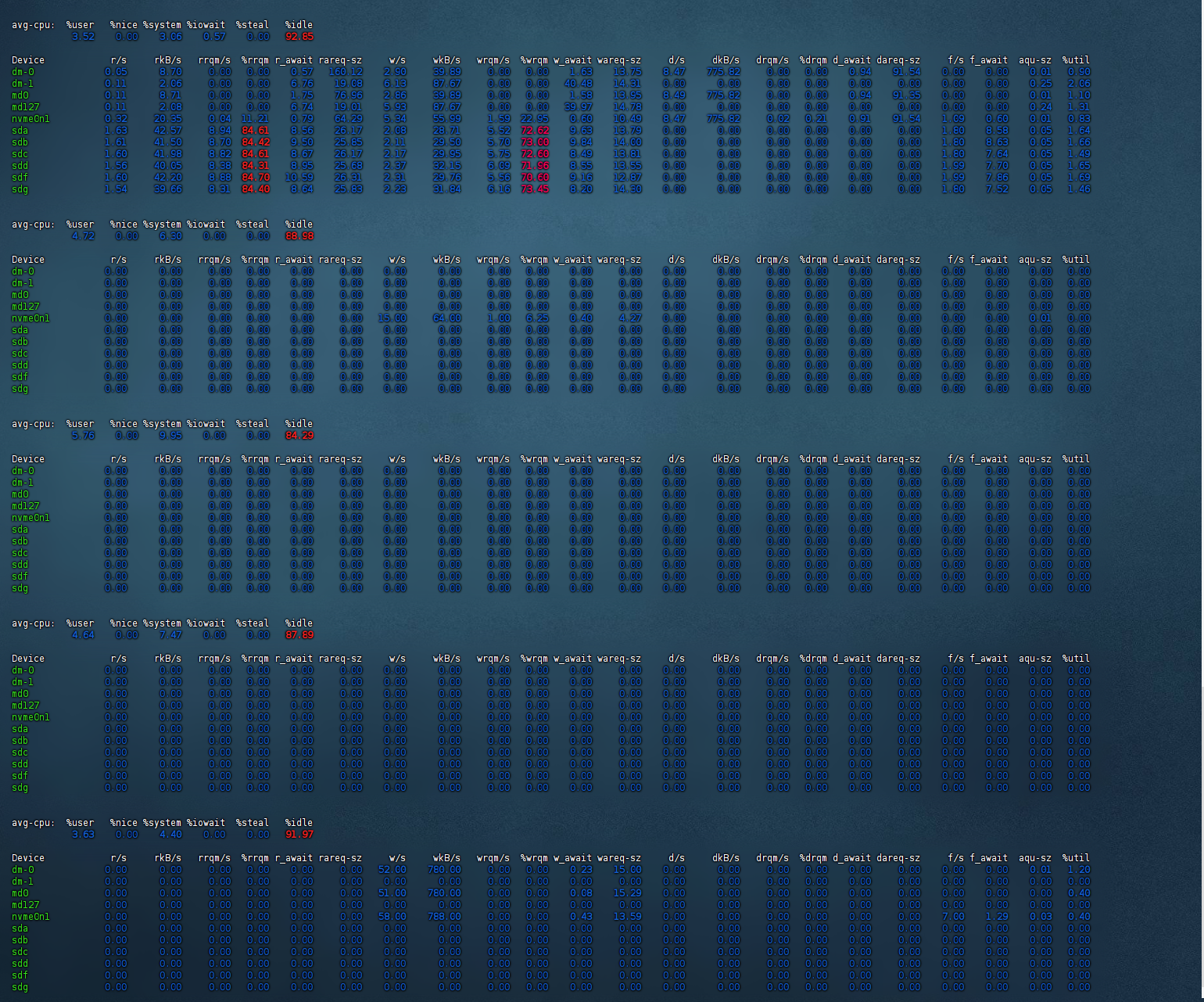Select the %util value 1.69 for sdf
The width and height of the screenshot is (1204, 1002).
click(1079, 178)
